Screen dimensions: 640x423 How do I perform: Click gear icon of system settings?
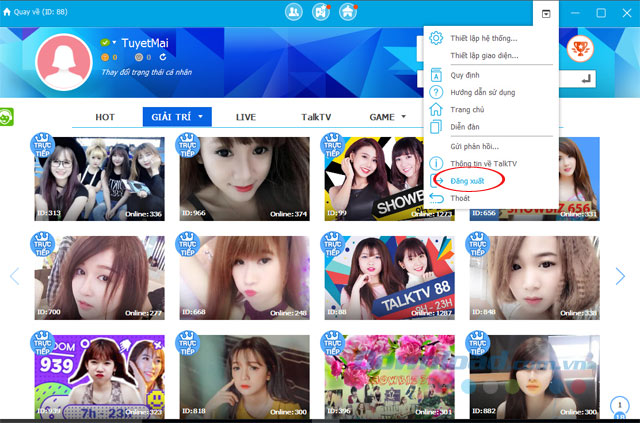pos(436,38)
